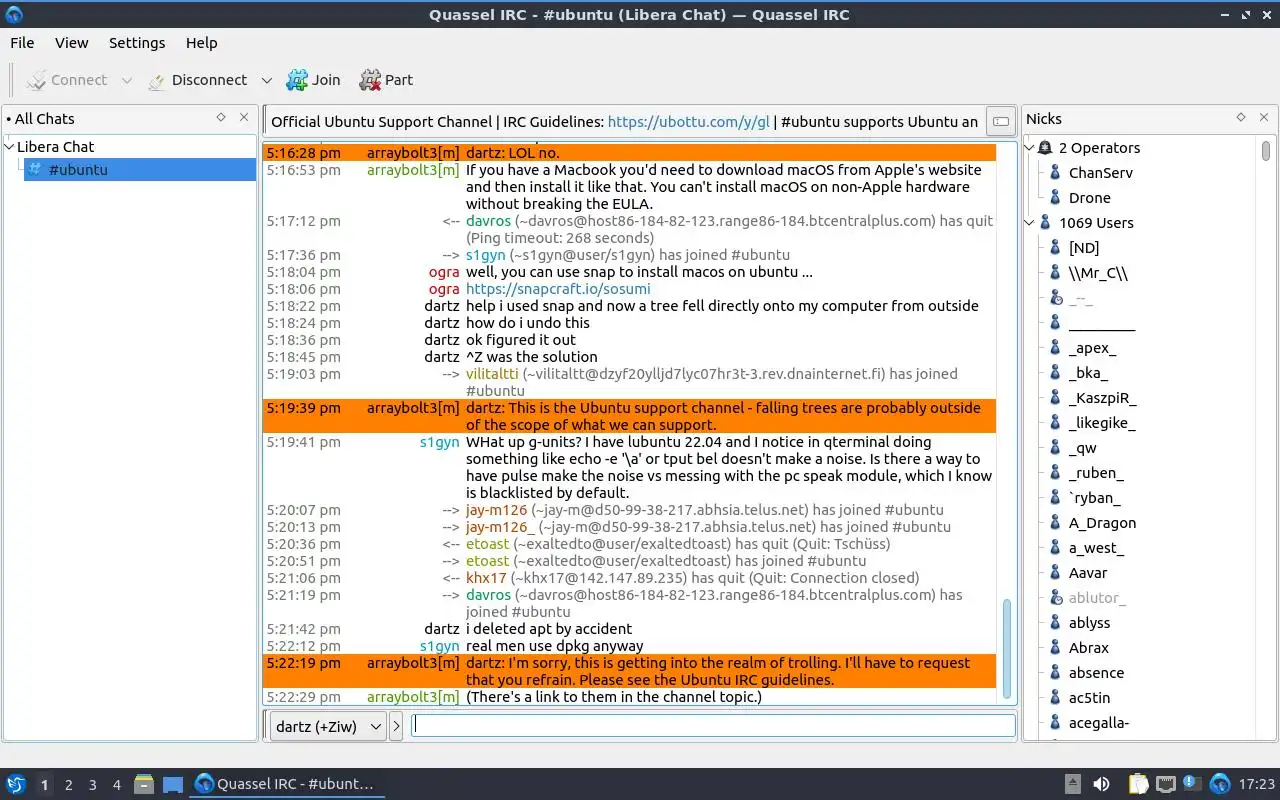This screenshot has height=800, width=1280.
Task: Click the arrow button beside nick selector
Action: tap(396, 726)
